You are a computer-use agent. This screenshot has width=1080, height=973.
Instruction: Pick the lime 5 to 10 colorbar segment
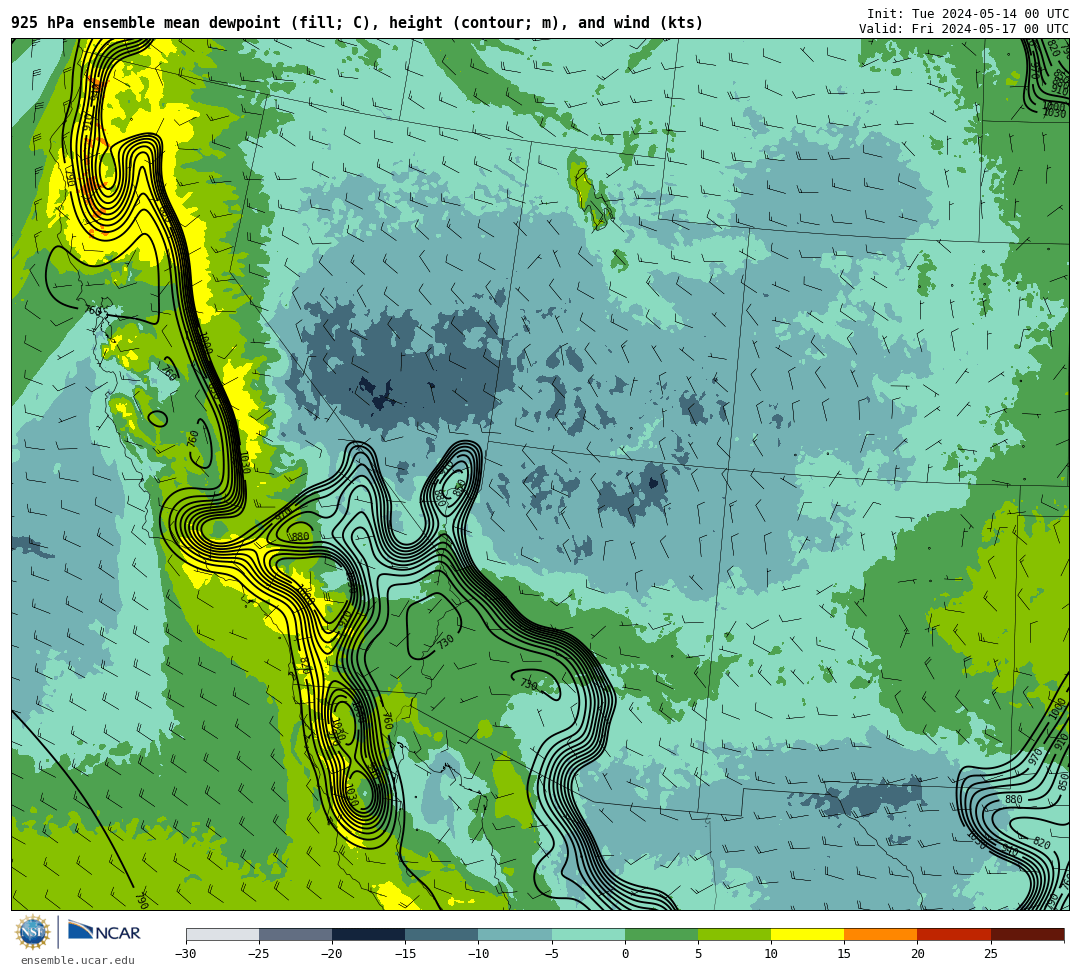(x=734, y=934)
